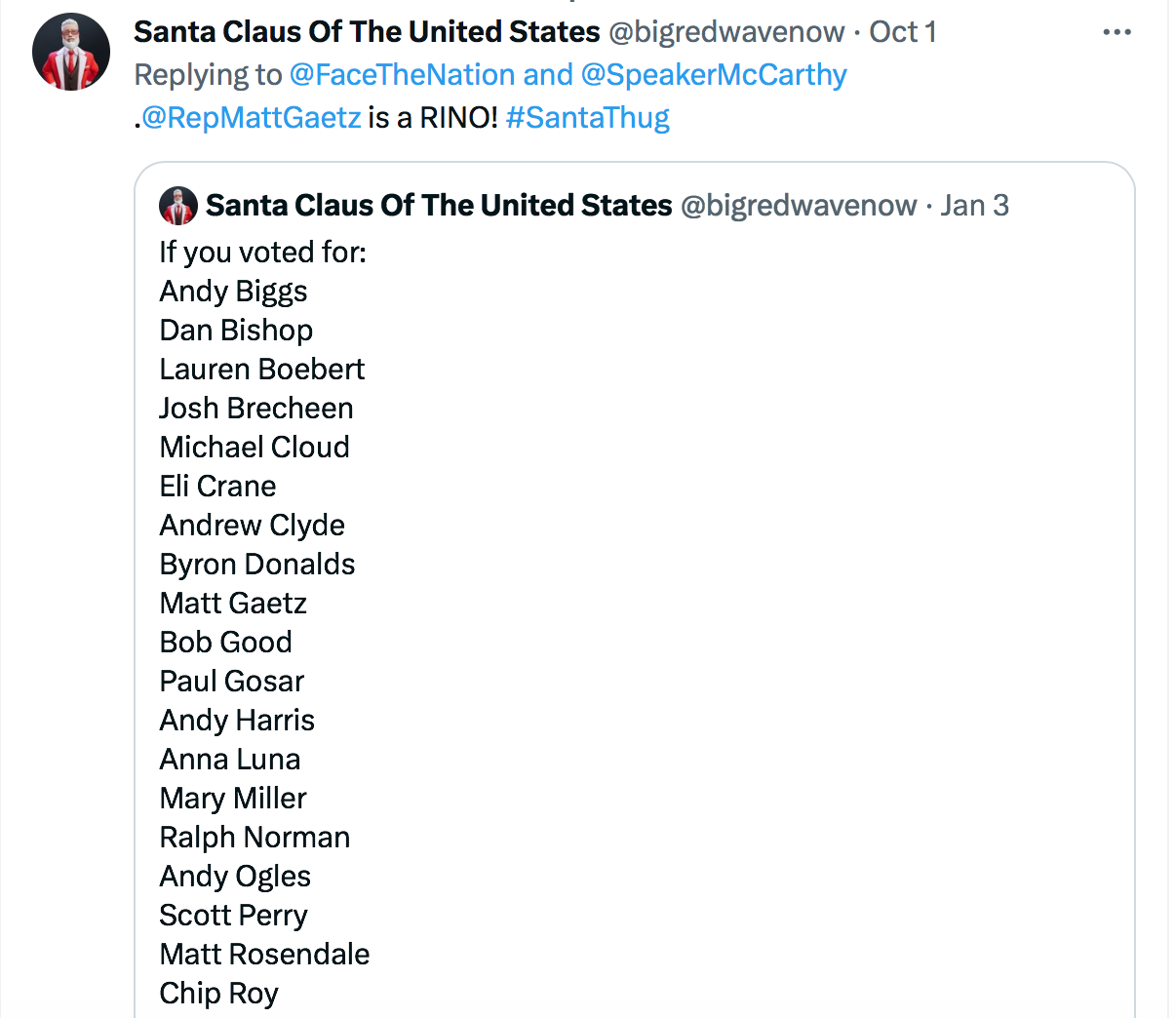Click "Matt Gaetz" in the quoted list
Screen dimensions: 1176x1018
pos(233,604)
